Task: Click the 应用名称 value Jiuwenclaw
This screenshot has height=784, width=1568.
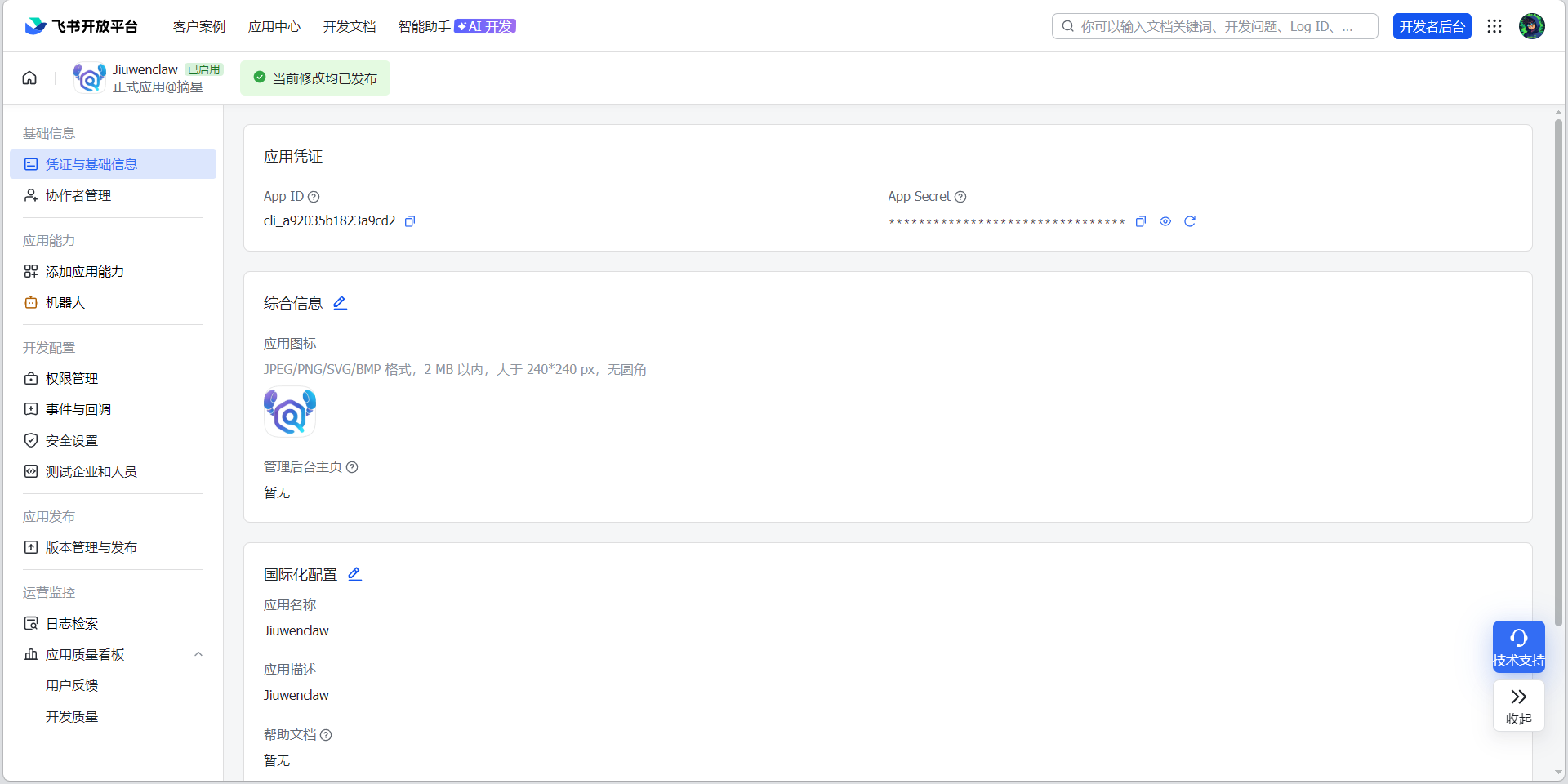Action: [x=296, y=630]
